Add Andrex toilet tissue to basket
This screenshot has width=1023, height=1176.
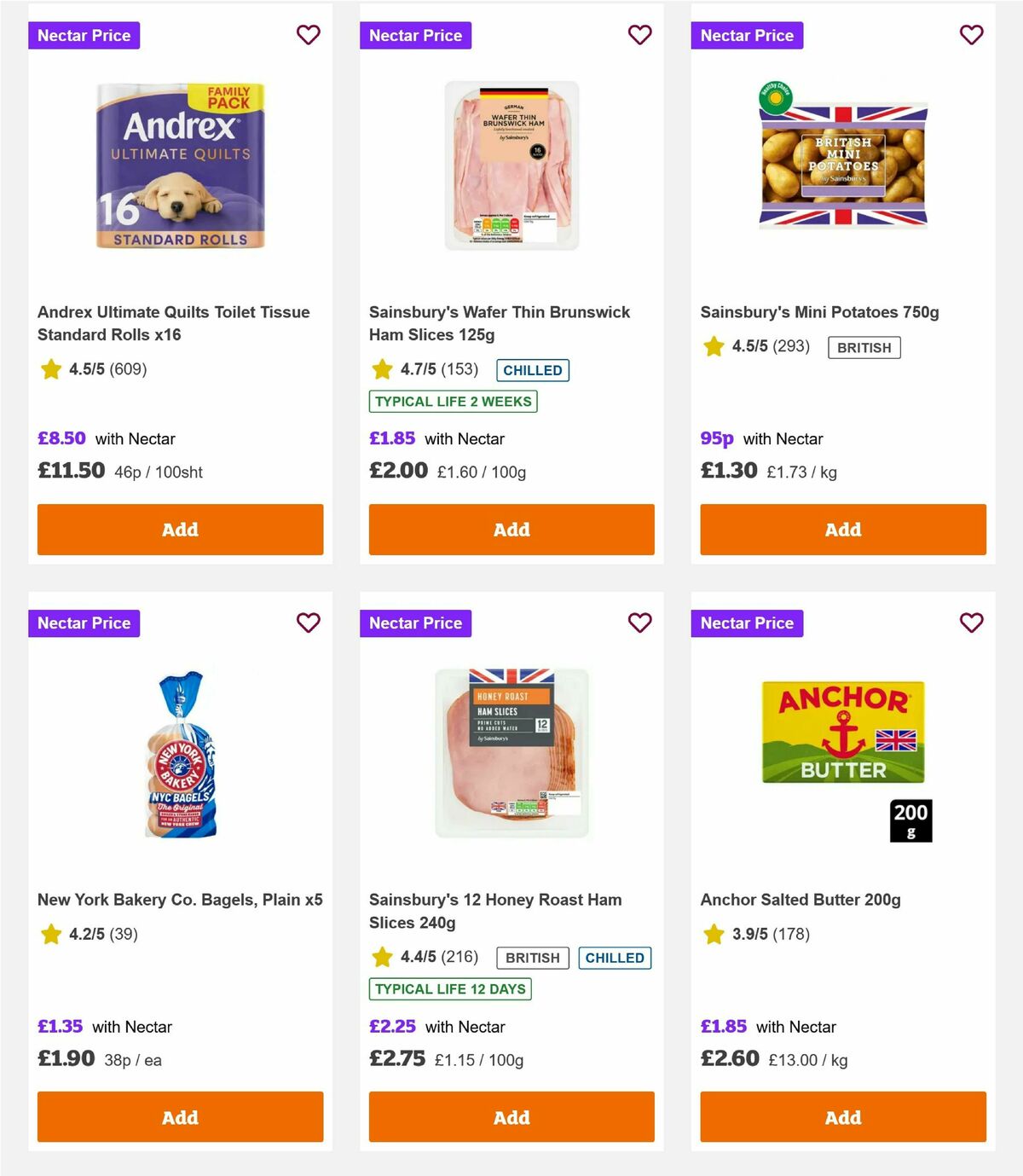coord(180,530)
